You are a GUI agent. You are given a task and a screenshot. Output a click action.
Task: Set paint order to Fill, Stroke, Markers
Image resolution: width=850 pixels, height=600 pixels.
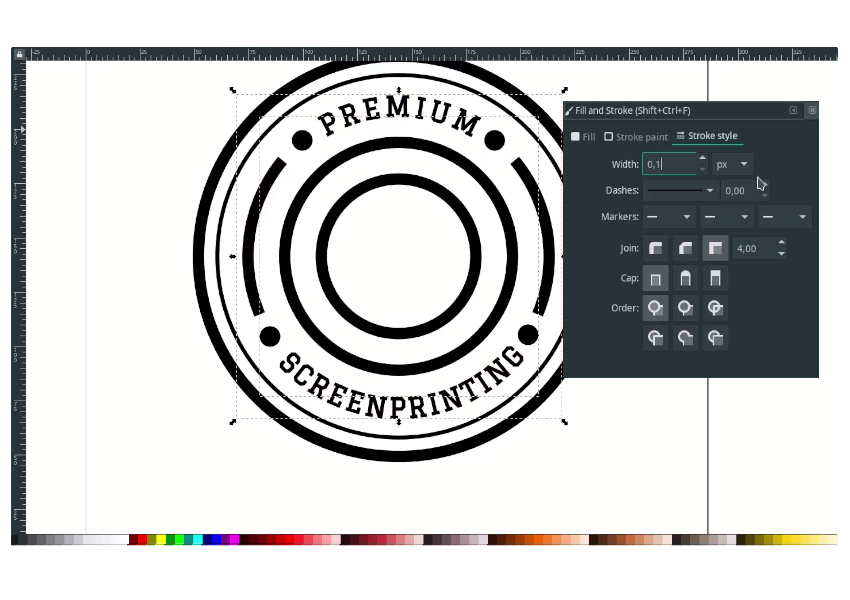click(656, 308)
